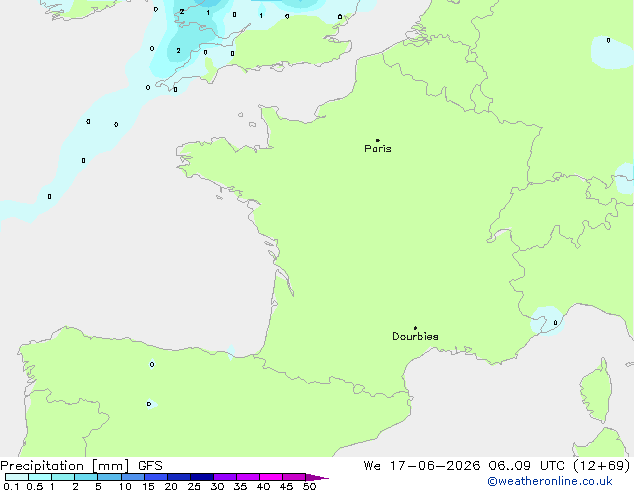Click the 25 legend scale value
This screenshot has height=490, width=634.
(x=194, y=486)
